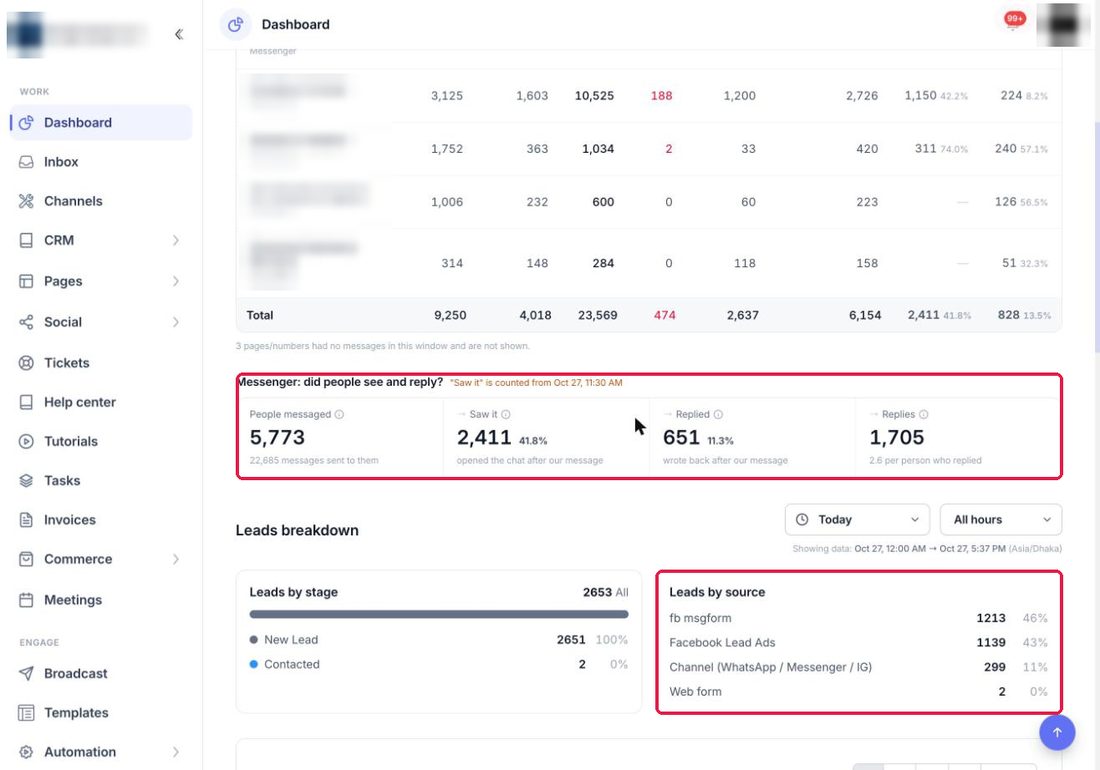
Task: Click the info icon next to Replied
Action: tap(718, 414)
